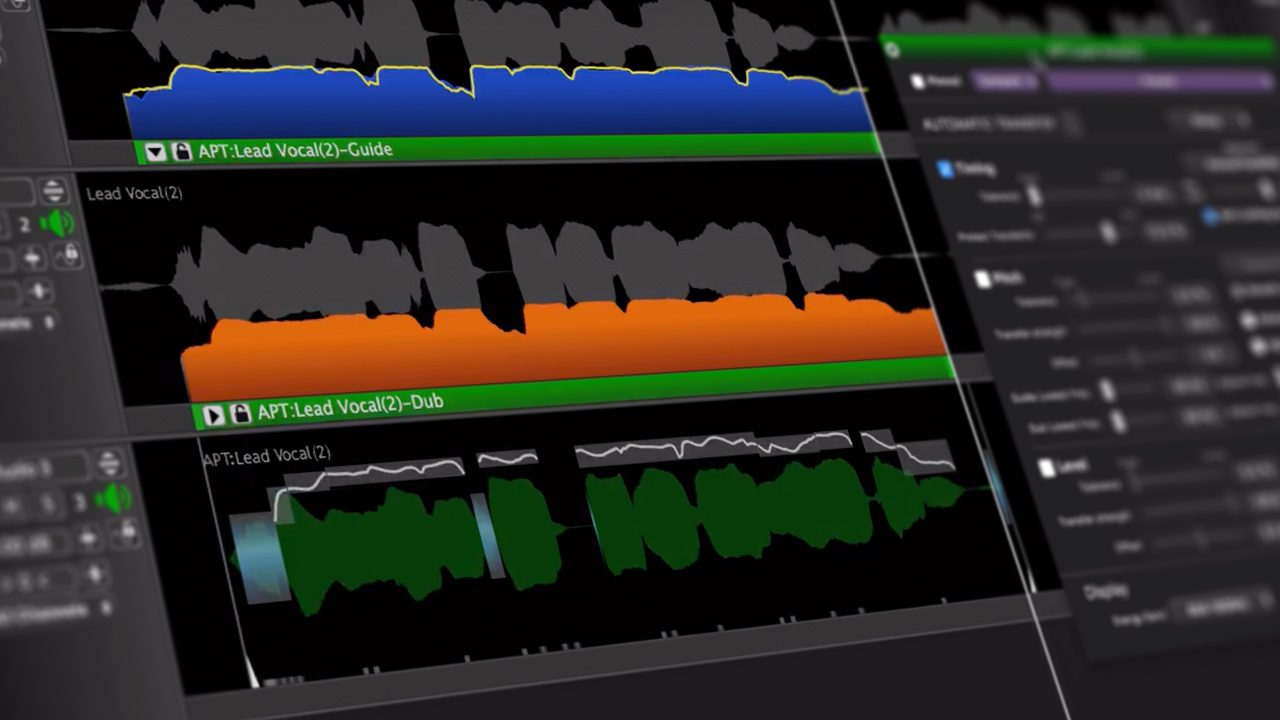This screenshot has height=720, width=1280.
Task: Toggle the green speaker icon on track 3
Action: pos(112,497)
